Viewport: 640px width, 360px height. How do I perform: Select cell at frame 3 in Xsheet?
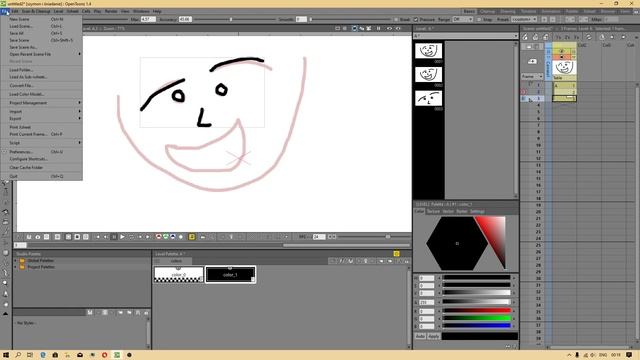tap(564, 98)
